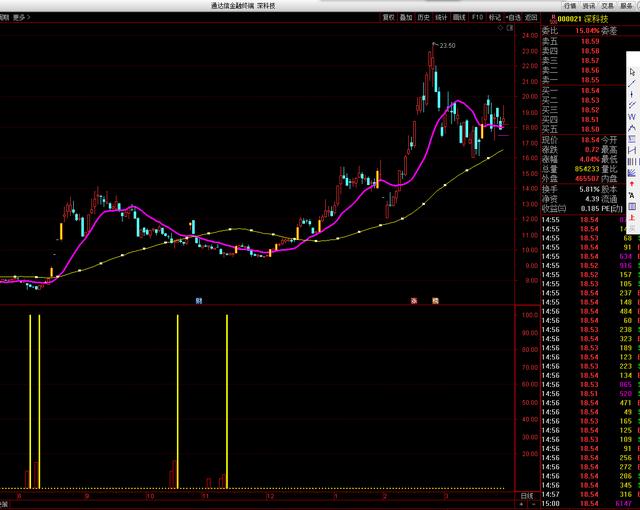Click the 收益 value 0.185

[x=590, y=208]
